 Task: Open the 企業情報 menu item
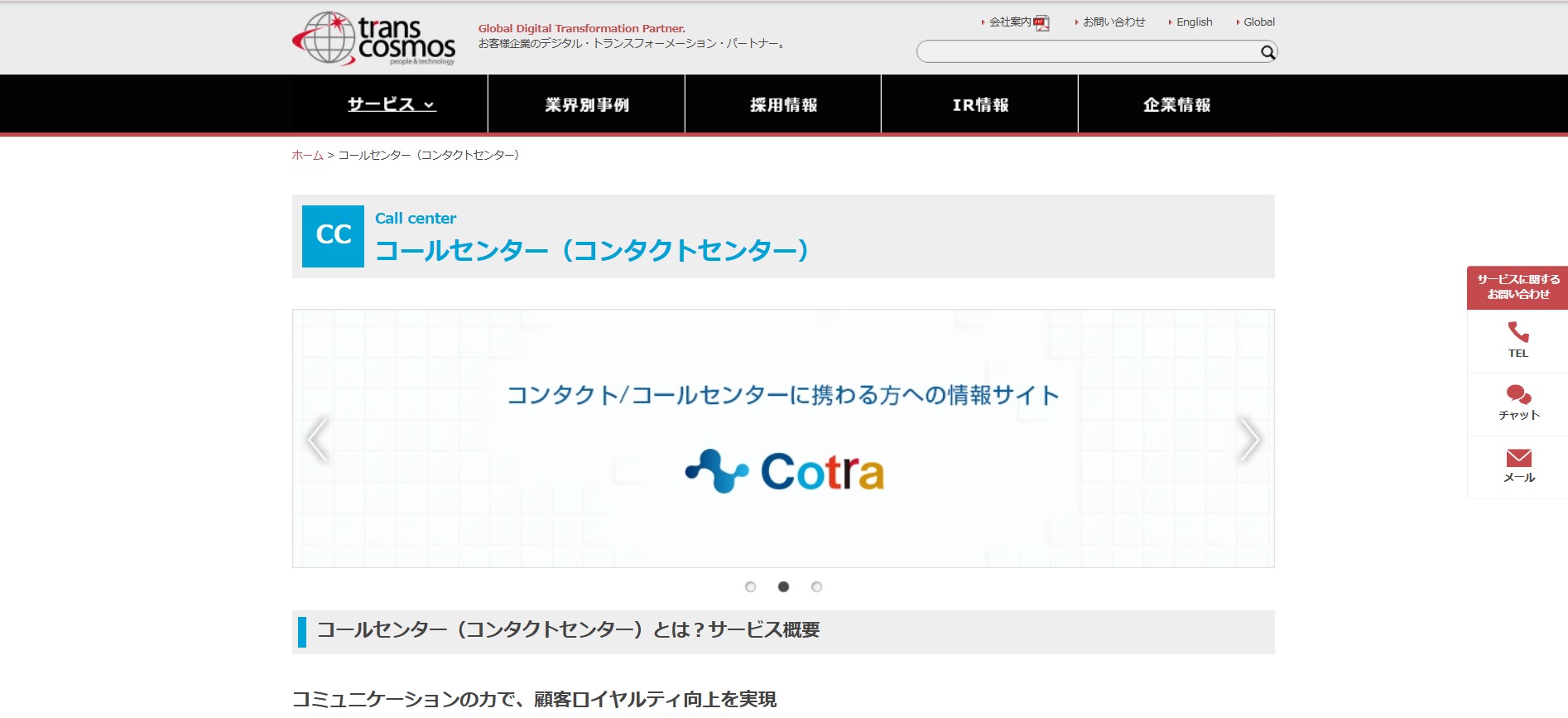tap(1176, 104)
